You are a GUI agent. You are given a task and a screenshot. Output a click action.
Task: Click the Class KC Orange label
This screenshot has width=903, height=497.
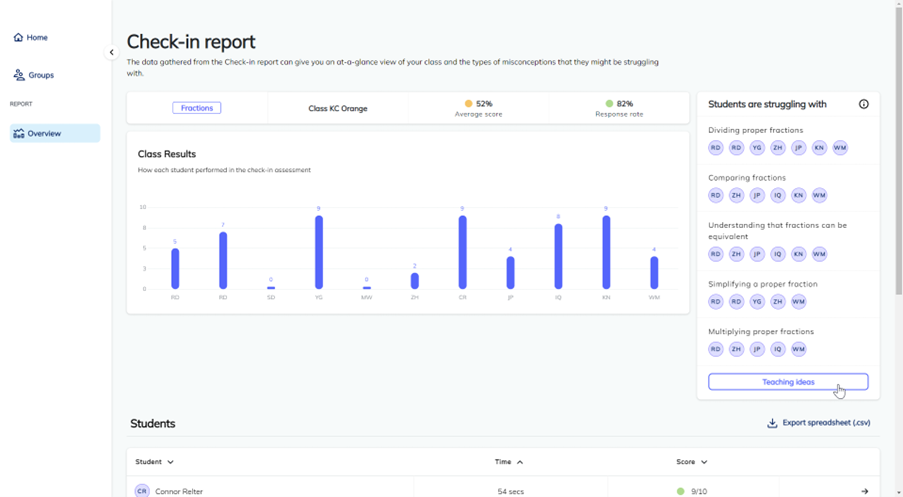pyautogui.click(x=338, y=108)
